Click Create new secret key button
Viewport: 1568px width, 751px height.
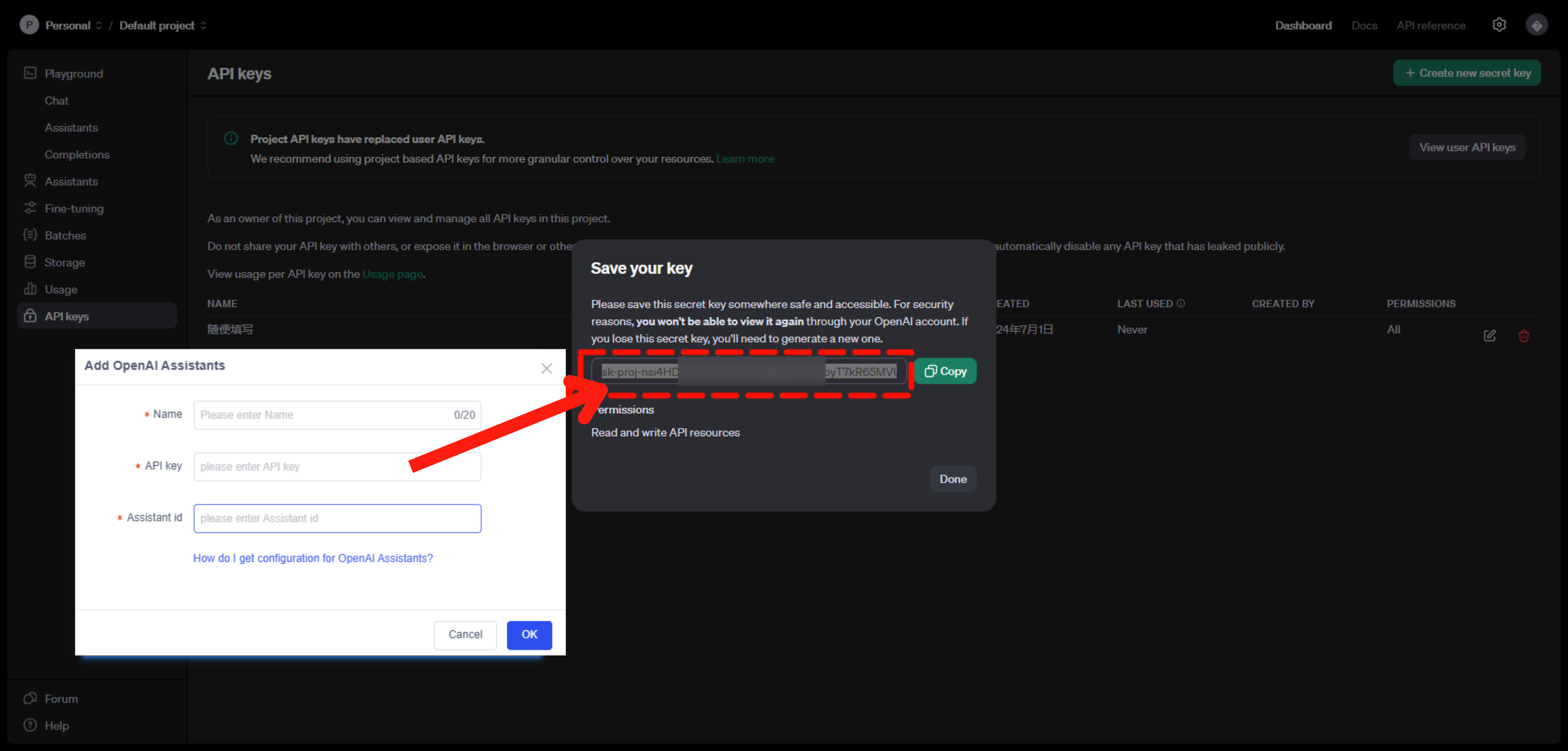click(x=1466, y=73)
